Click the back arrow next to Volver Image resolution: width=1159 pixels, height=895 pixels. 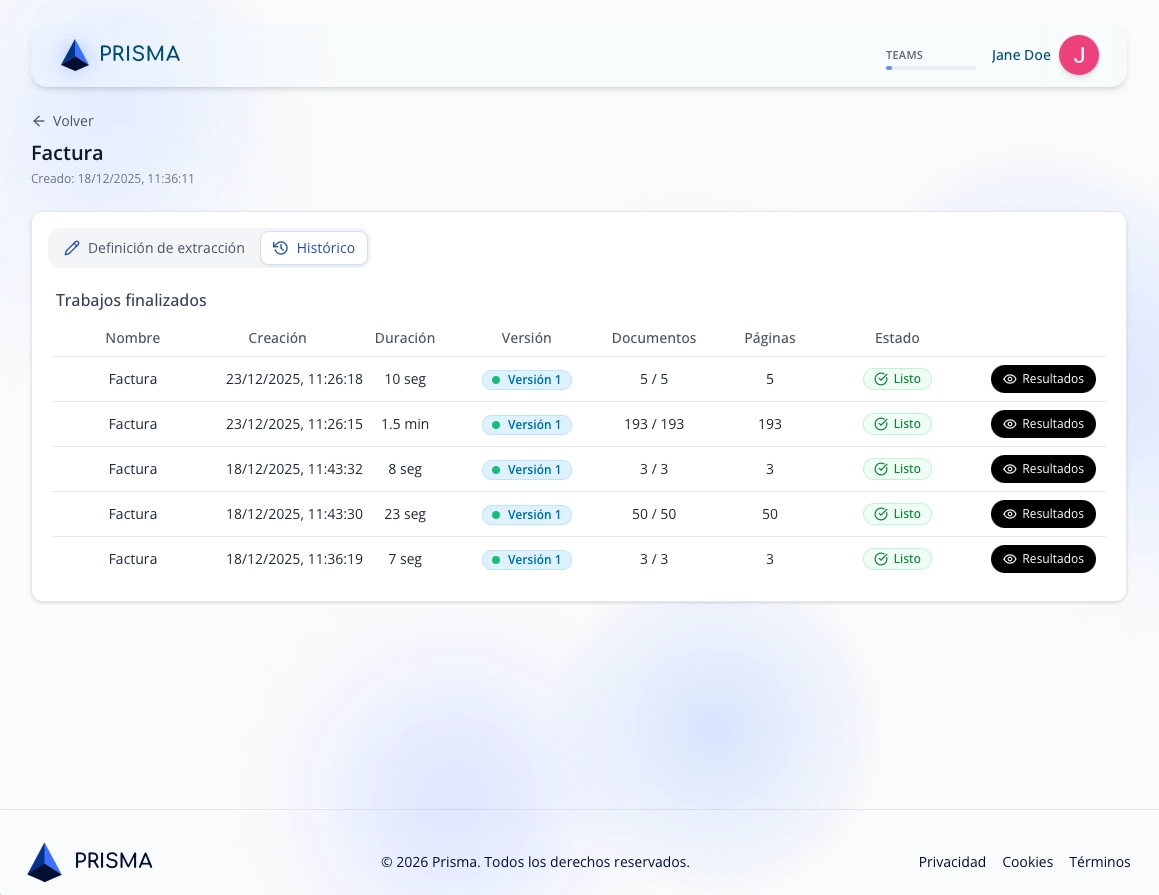tap(38, 120)
